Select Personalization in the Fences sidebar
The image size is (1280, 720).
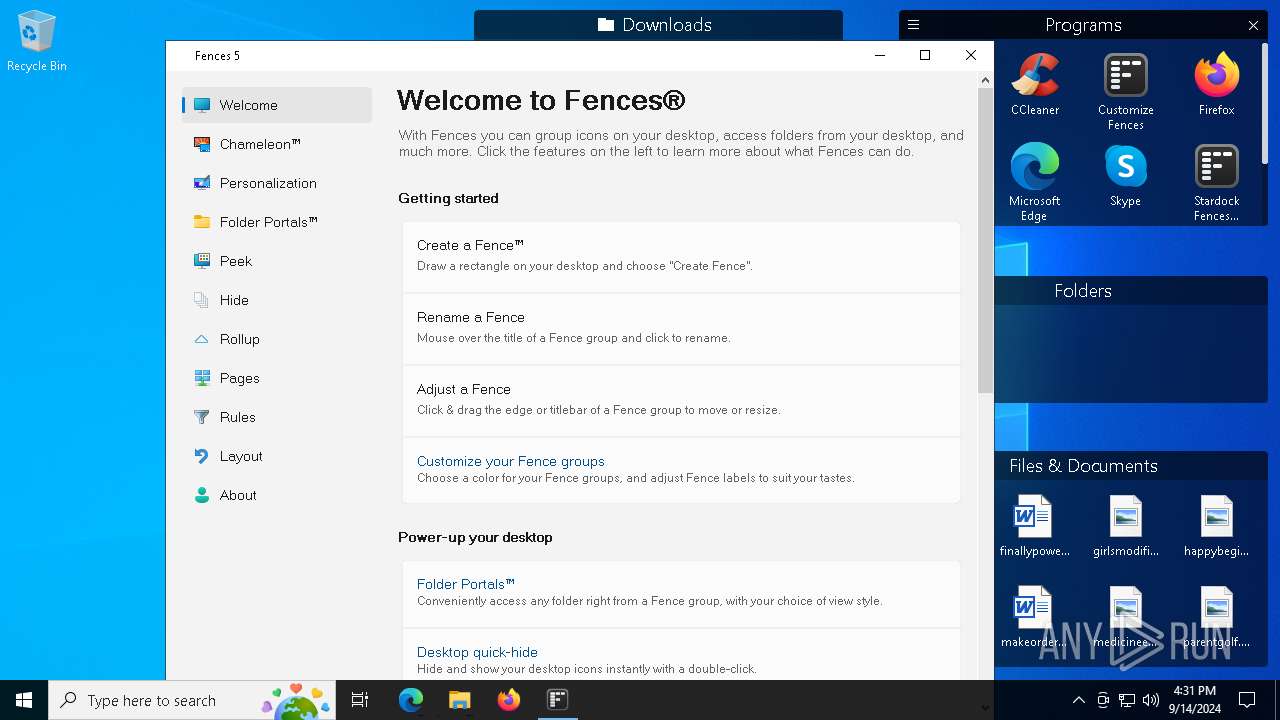277,183
